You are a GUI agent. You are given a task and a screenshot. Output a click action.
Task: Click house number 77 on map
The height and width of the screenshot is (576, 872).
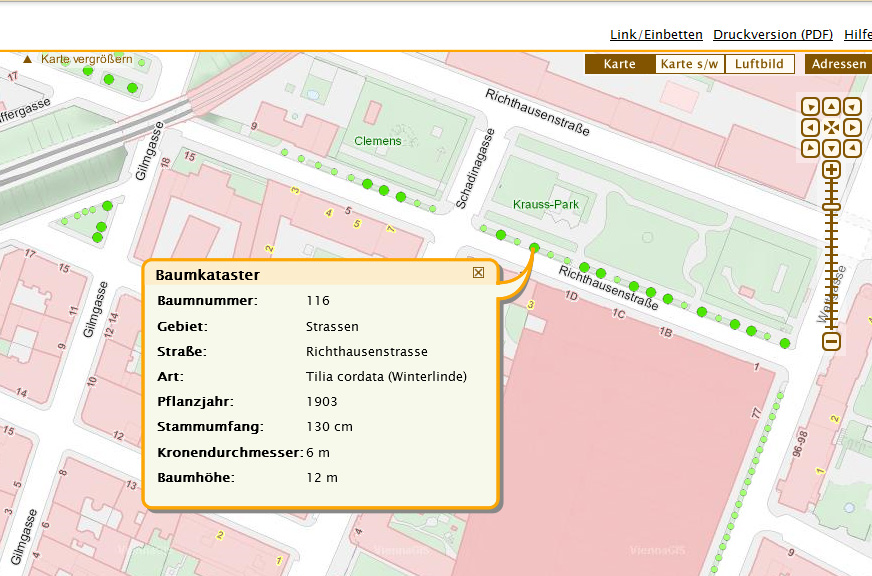tap(756, 413)
